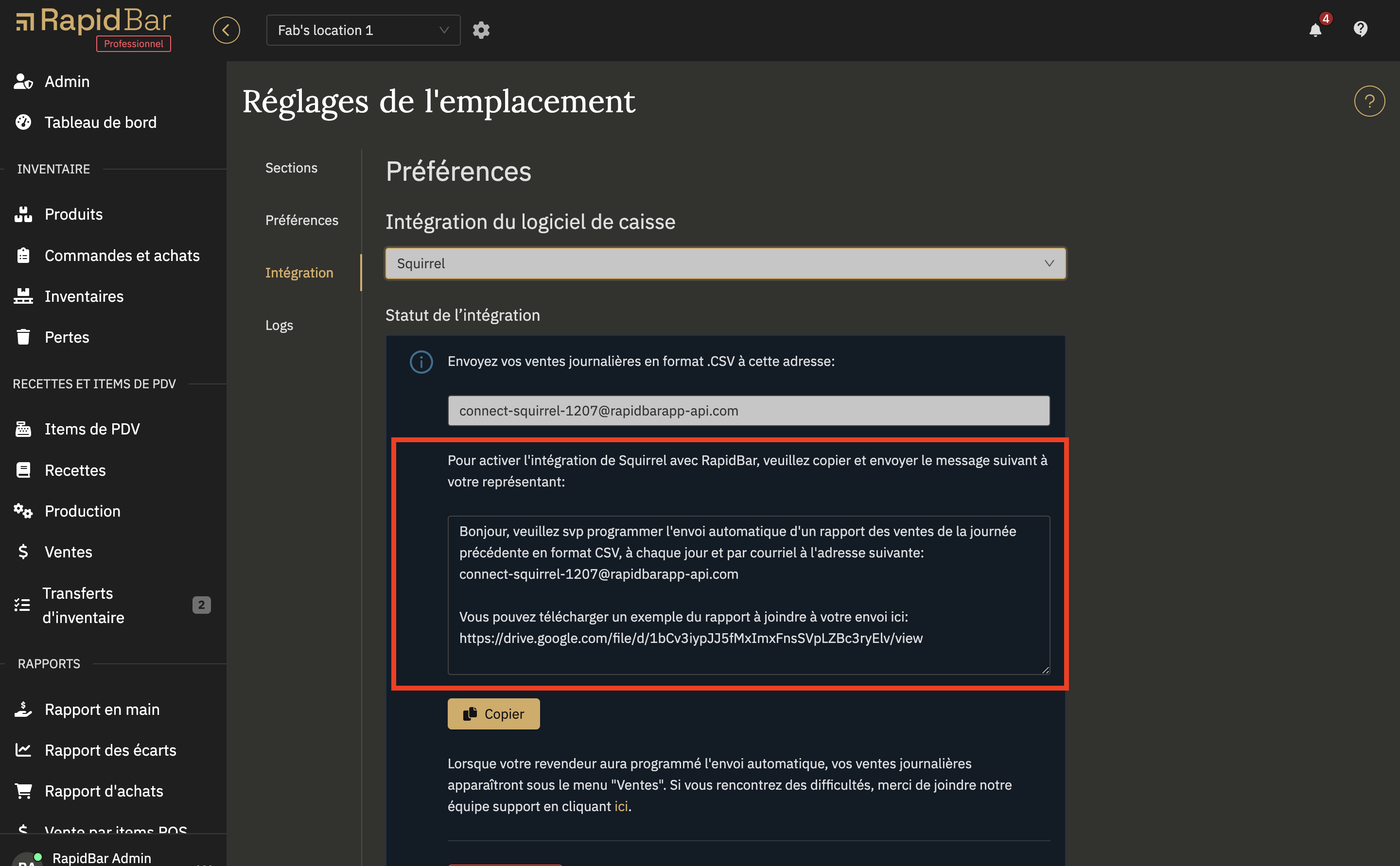The image size is (1400, 866).
Task: Click the Pertes trash icon
Action: point(23,337)
